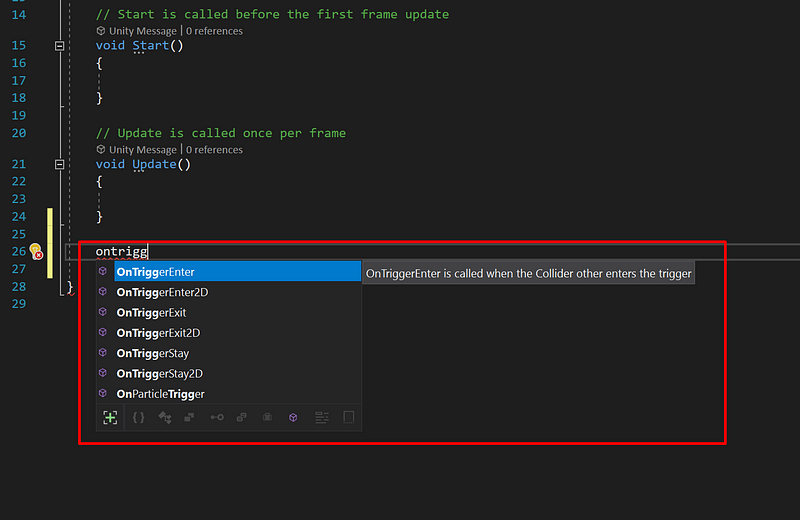Image resolution: width=800 pixels, height=520 pixels.
Task: Toggle the classes filter icon
Action: click(164, 417)
